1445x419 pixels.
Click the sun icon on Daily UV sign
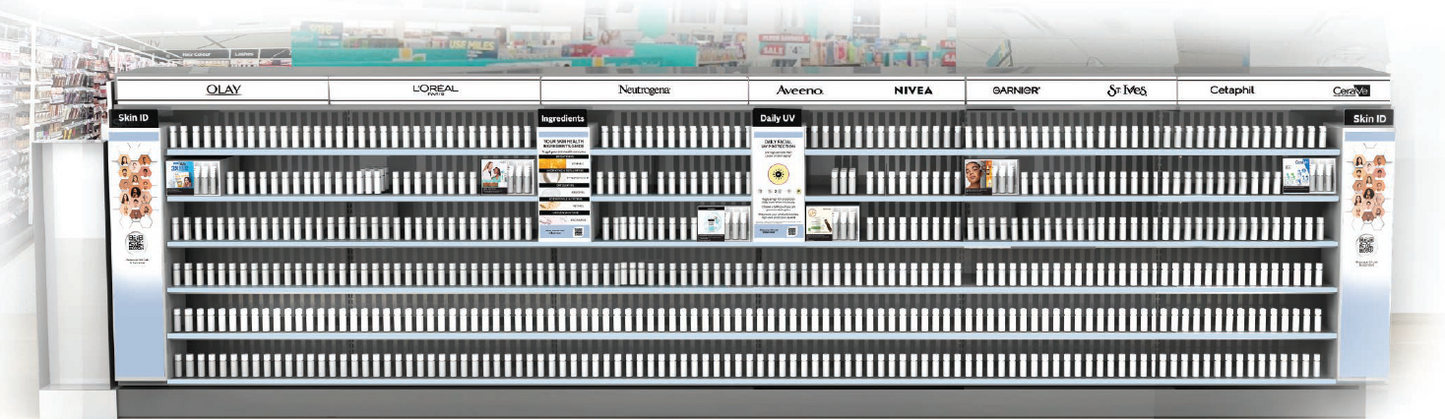tap(777, 174)
